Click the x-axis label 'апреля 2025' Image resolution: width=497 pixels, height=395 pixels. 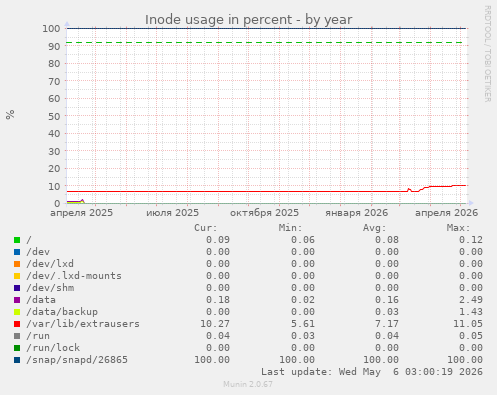tap(82, 213)
